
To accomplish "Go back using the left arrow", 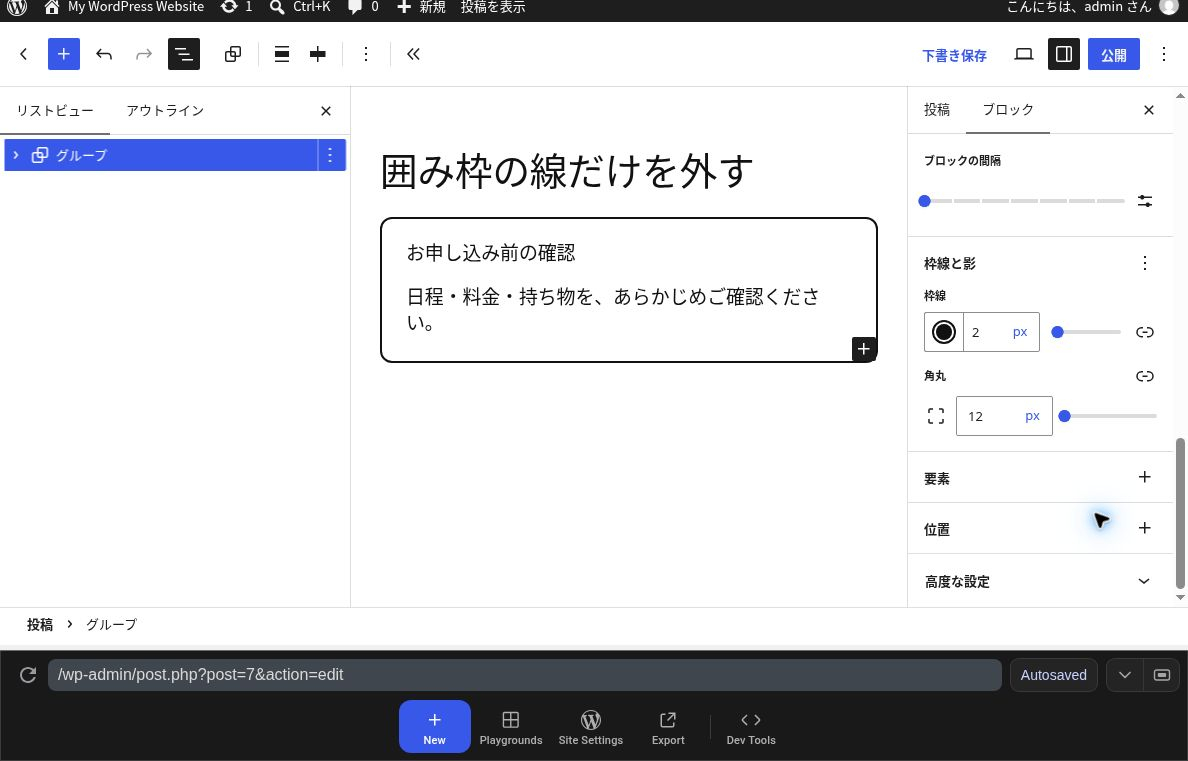I will (x=23, y=54).
